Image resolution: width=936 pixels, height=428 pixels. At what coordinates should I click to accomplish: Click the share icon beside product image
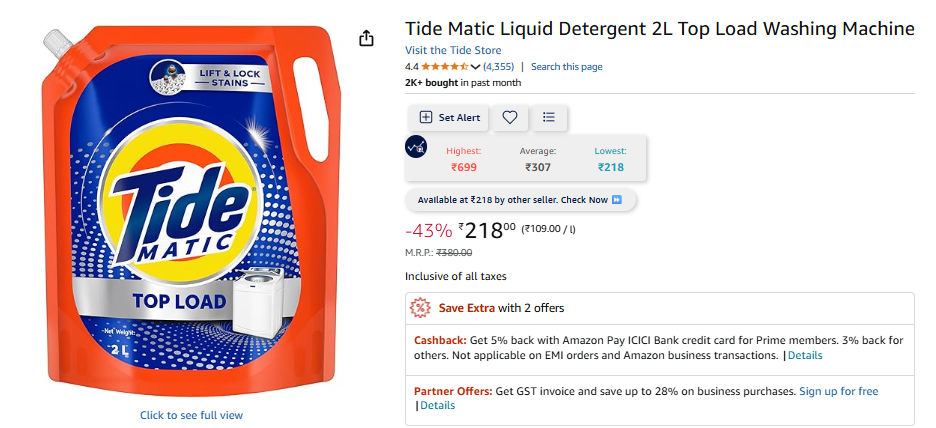click(366, 38)
